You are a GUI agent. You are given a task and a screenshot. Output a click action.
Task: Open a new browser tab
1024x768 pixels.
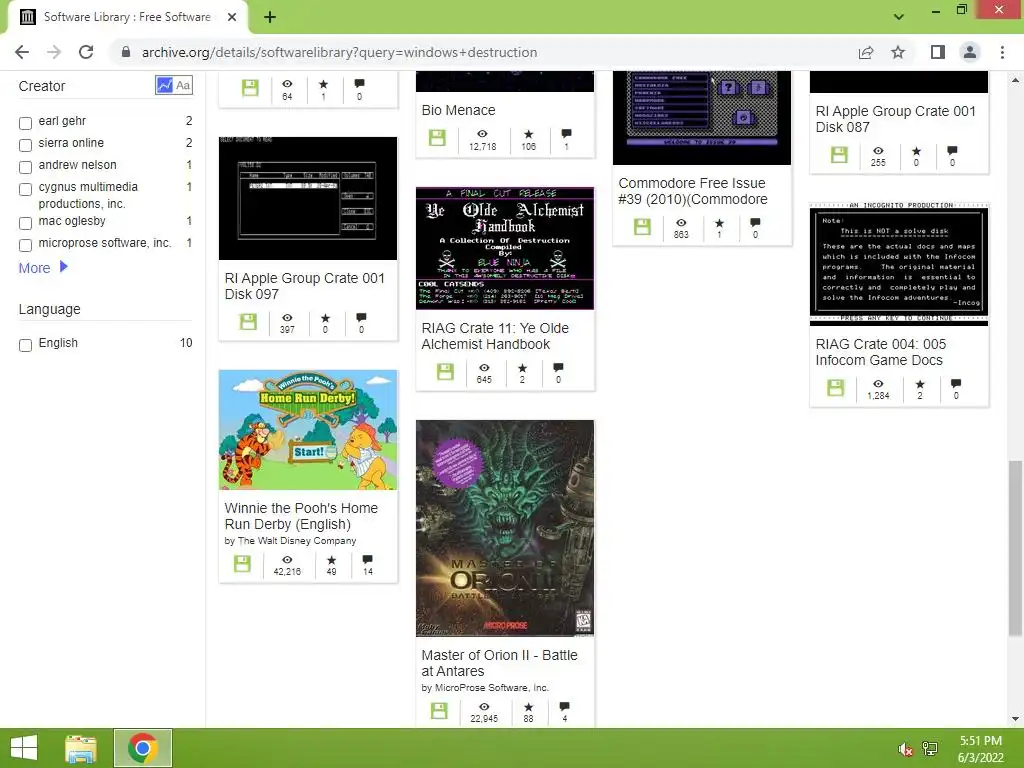(x=270, y=17)
